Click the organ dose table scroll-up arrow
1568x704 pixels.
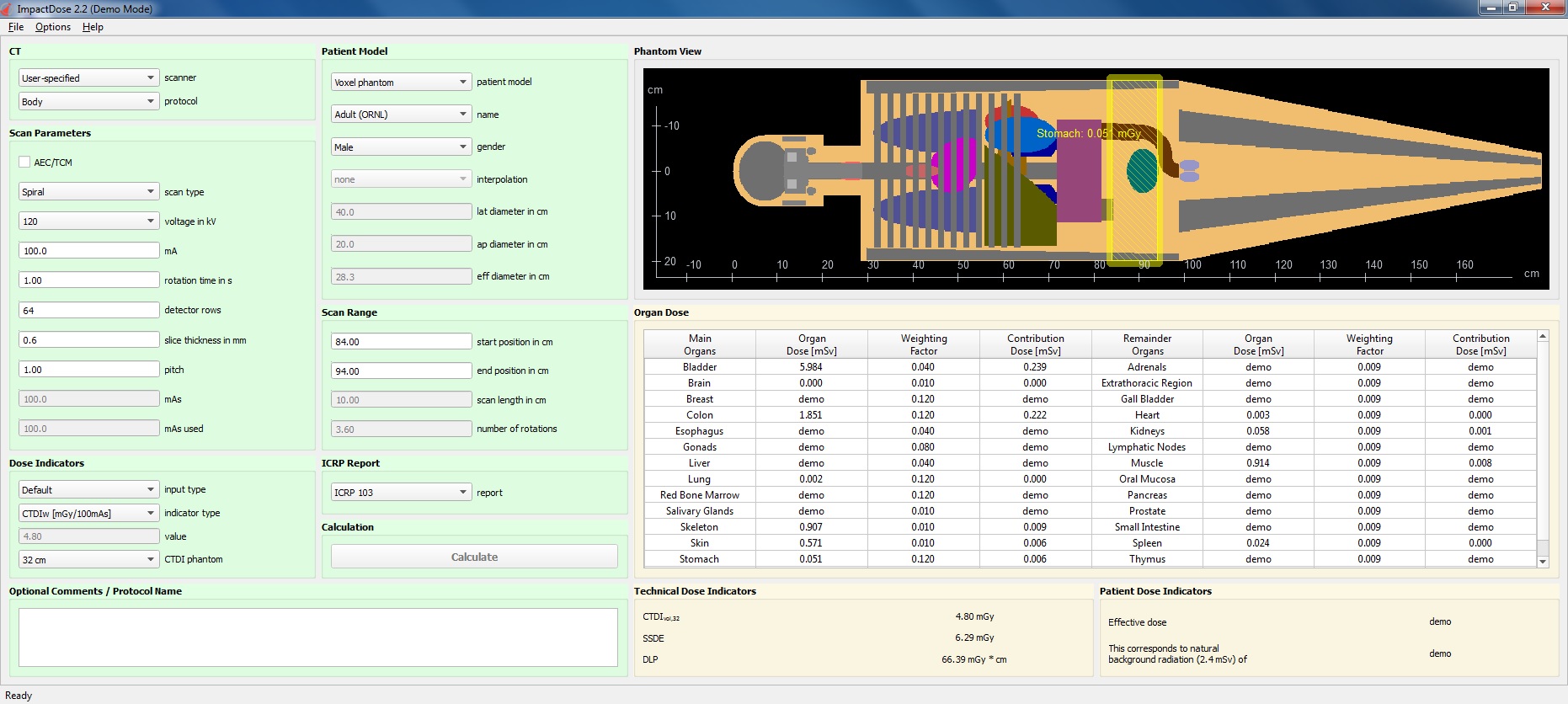coord(1543,336)
